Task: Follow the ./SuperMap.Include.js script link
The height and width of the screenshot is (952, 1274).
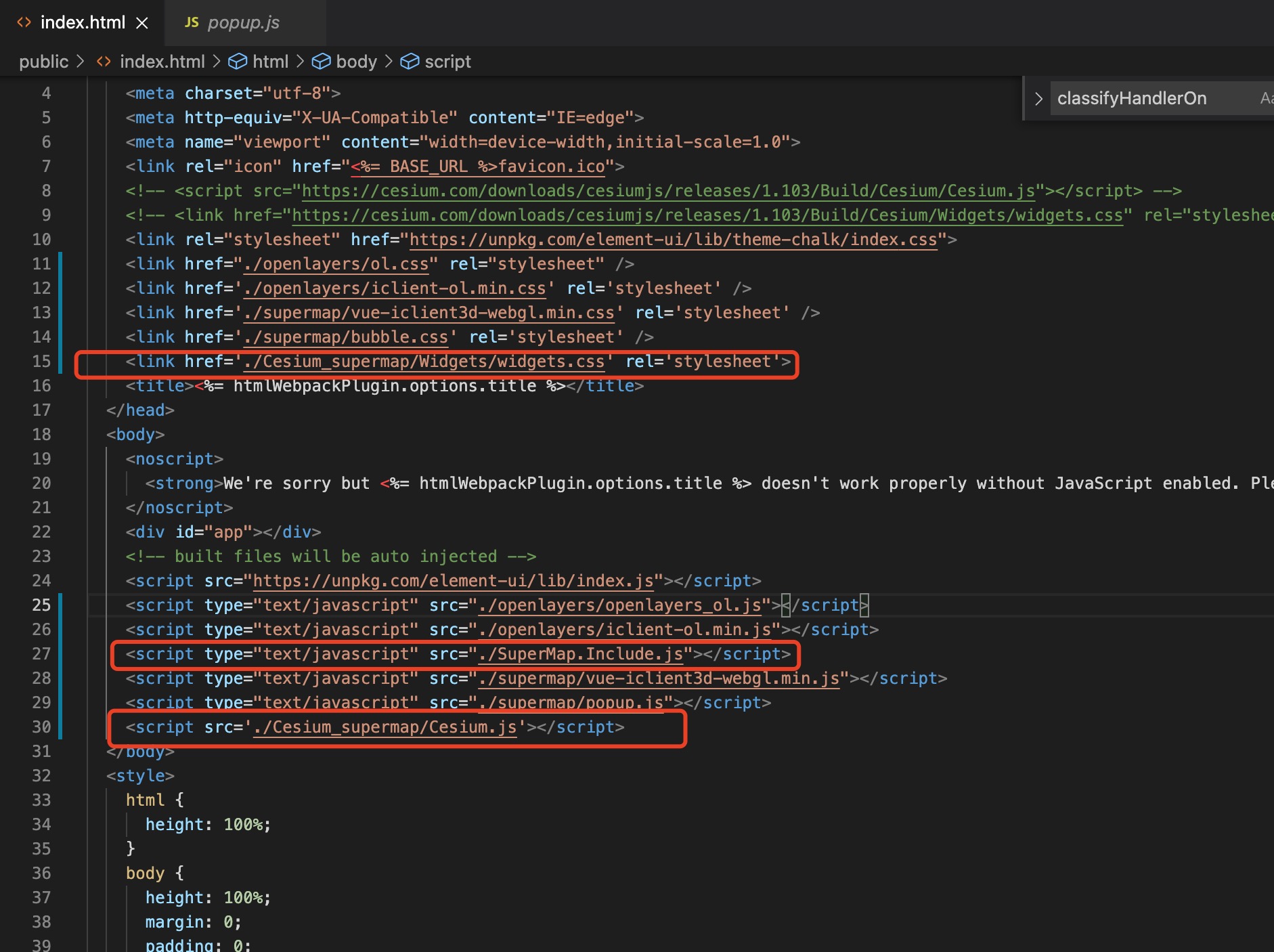Action: (x=580, y=654)
